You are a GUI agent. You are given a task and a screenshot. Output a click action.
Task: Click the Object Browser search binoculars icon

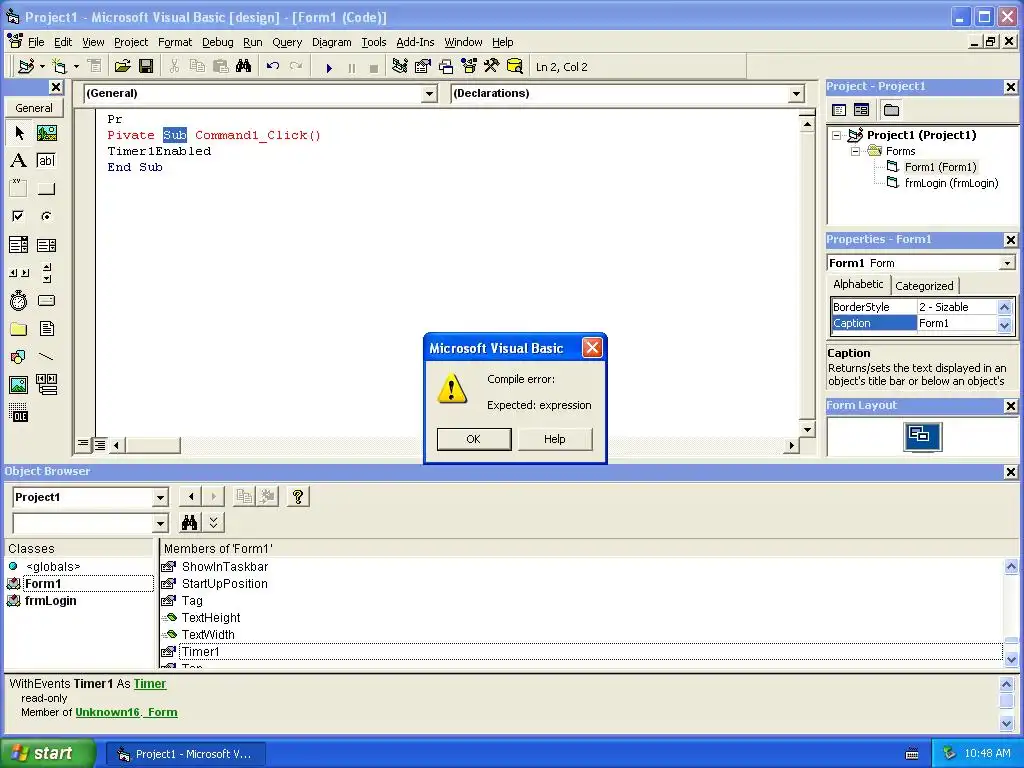pos(189,522)
